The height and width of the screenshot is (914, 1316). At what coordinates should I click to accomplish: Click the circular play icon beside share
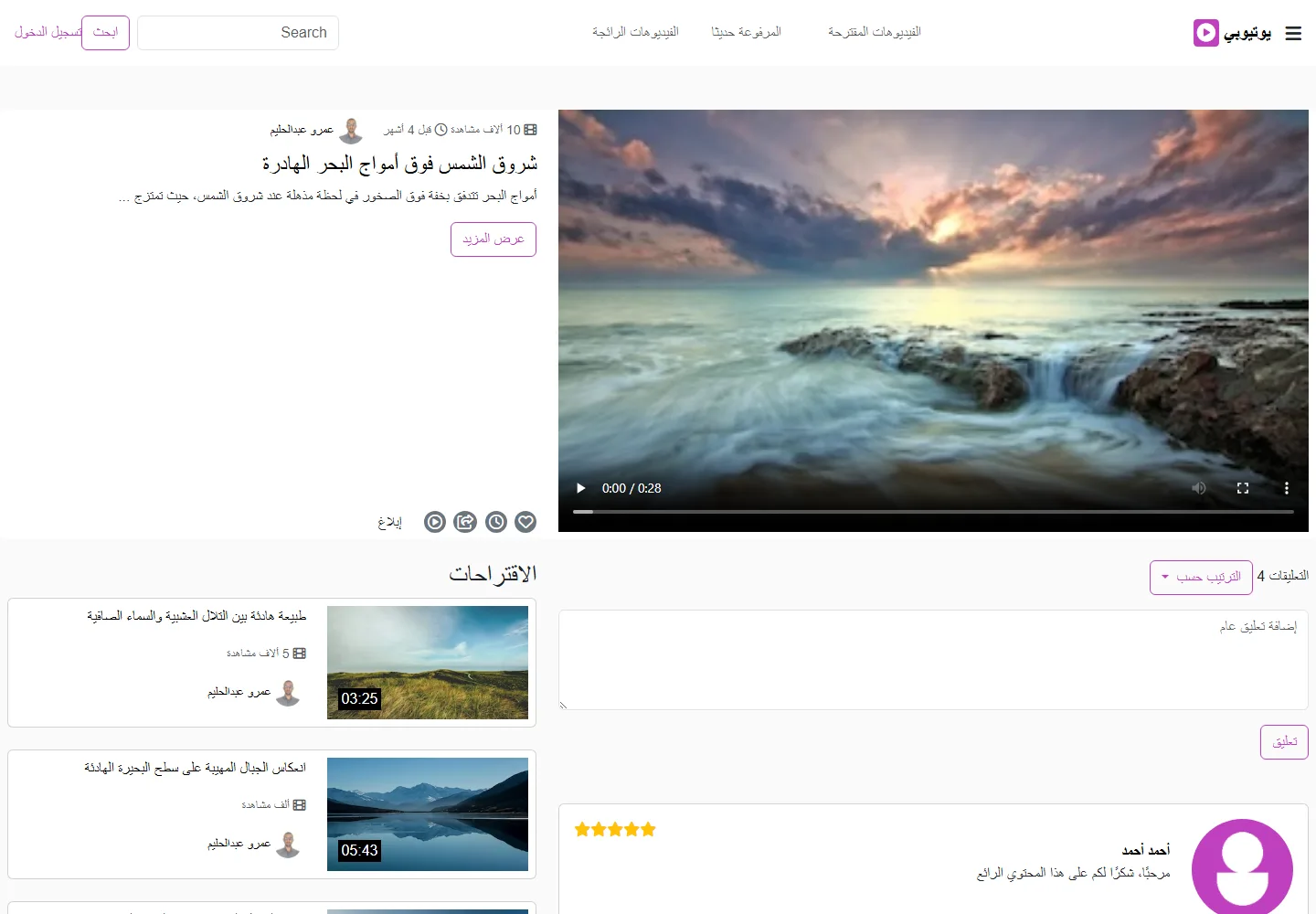click(435, 522)
